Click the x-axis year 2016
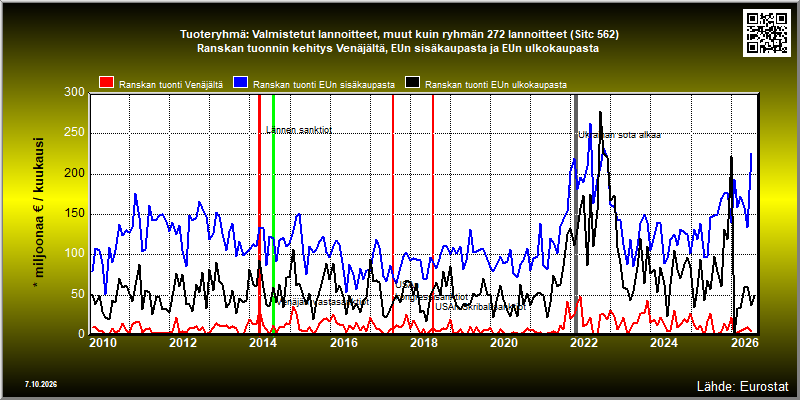 coord(345,343)
